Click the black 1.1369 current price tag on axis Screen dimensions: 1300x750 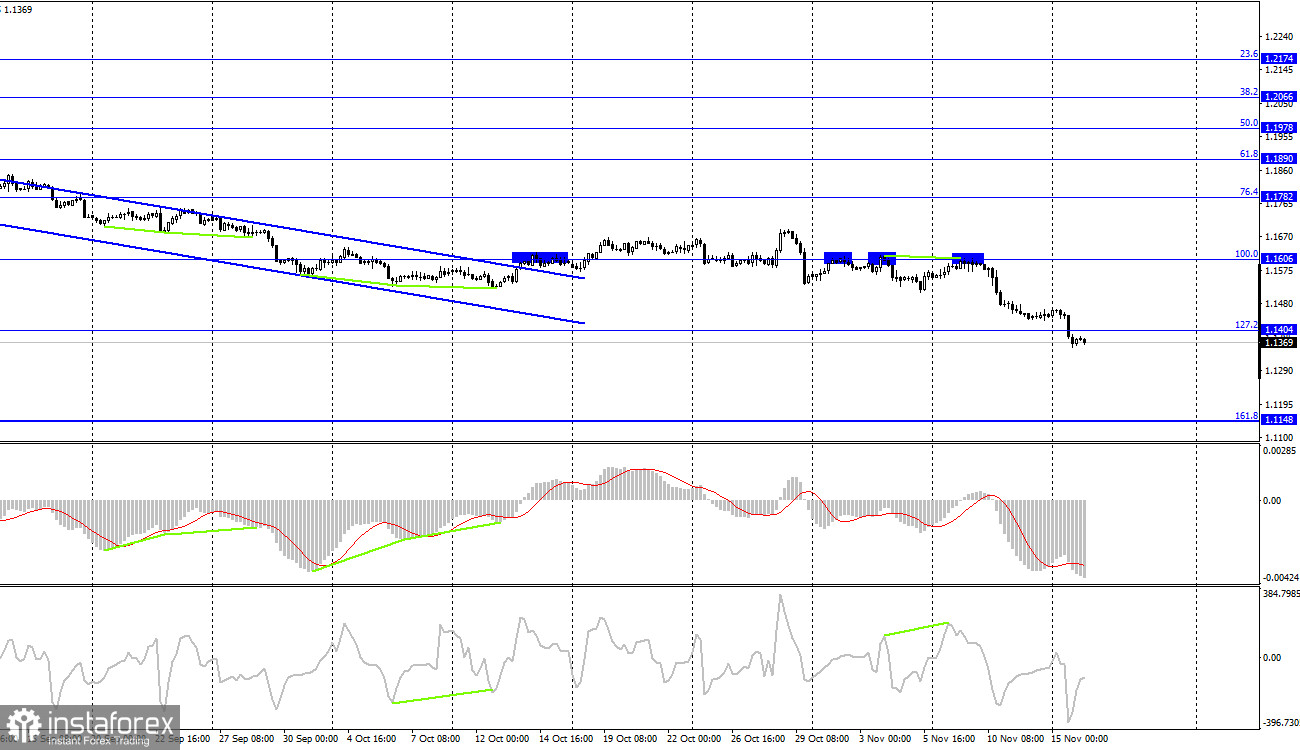coord(1280,343)
